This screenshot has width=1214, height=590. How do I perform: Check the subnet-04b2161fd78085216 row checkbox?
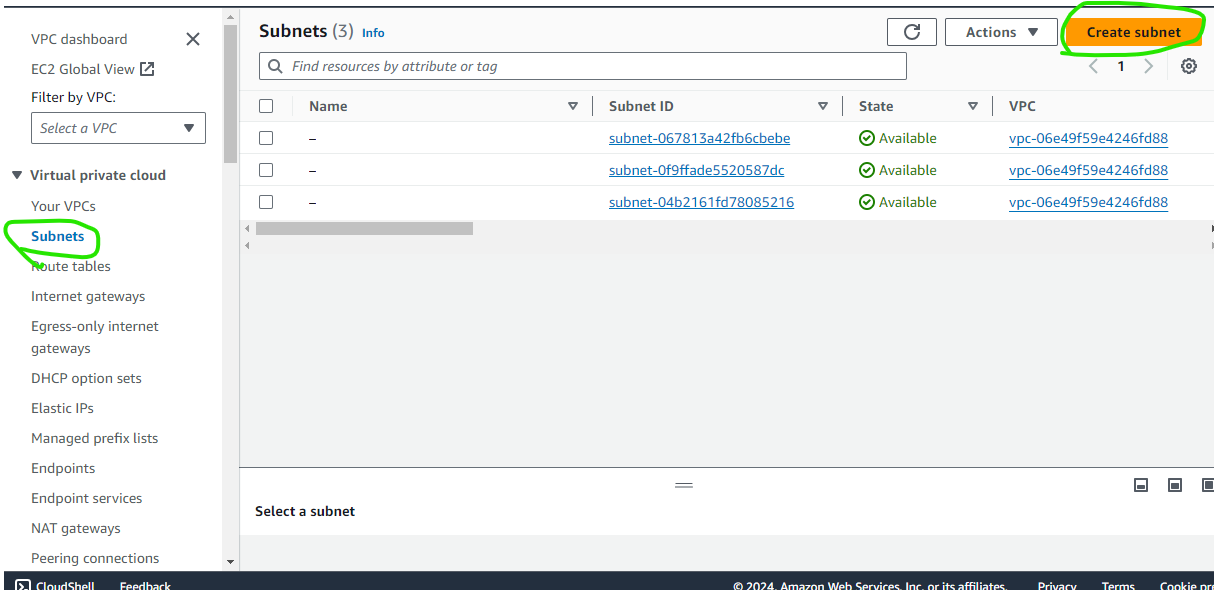266,202
